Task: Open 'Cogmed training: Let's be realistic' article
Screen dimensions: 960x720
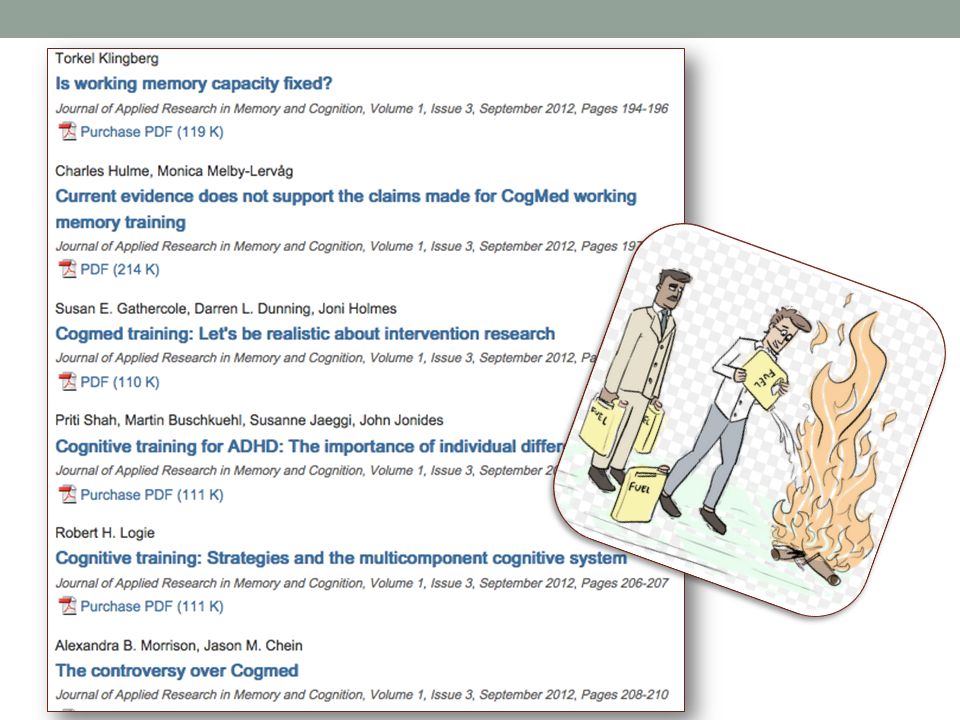Action: click(305, 334)
